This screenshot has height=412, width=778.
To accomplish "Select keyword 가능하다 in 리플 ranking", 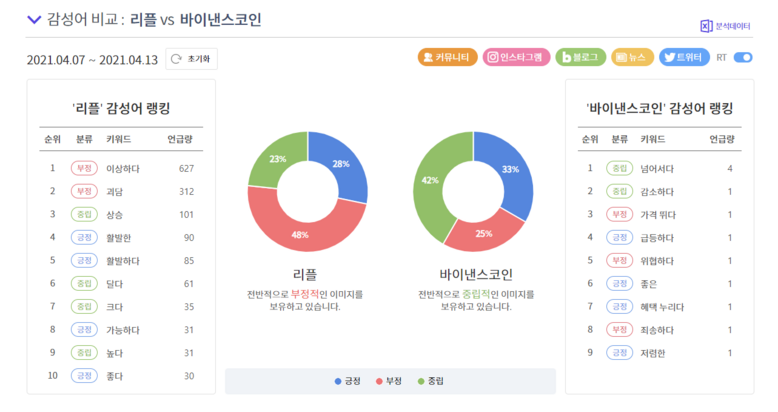I will pyautogui.click(x=123, y=330).
